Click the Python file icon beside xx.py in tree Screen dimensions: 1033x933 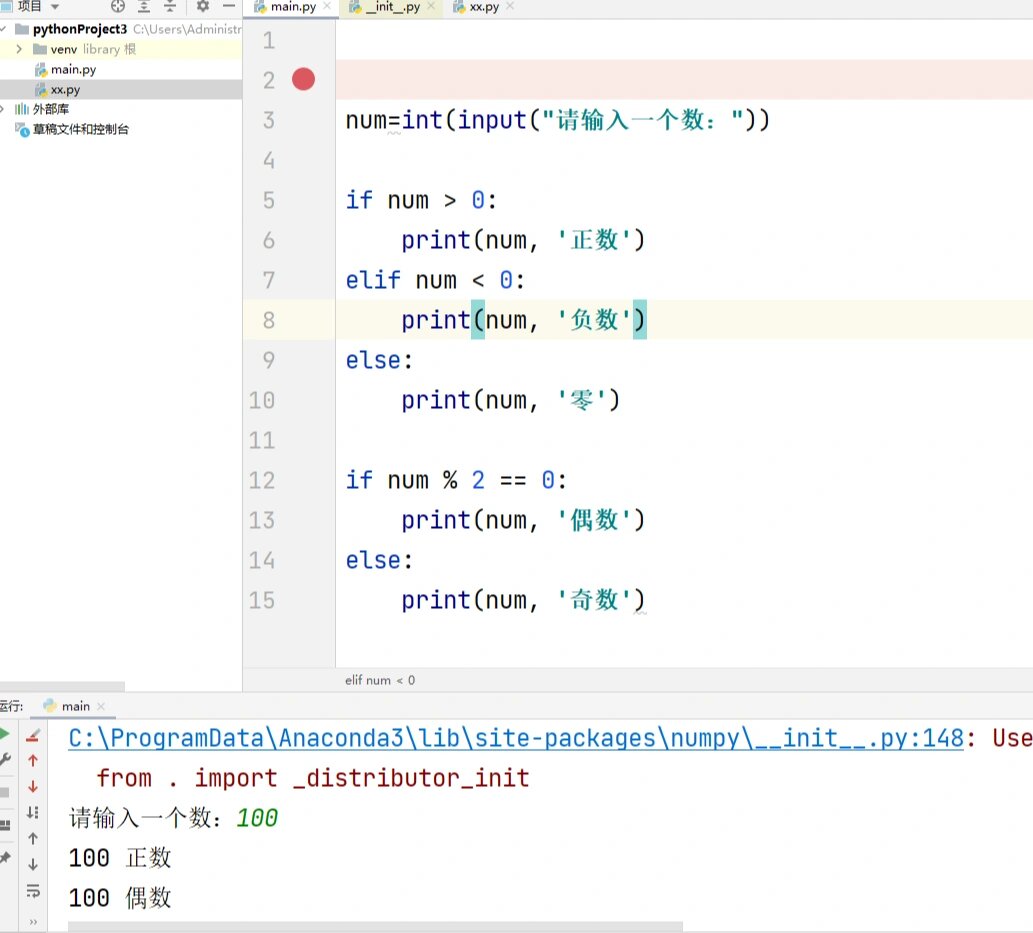41,90
